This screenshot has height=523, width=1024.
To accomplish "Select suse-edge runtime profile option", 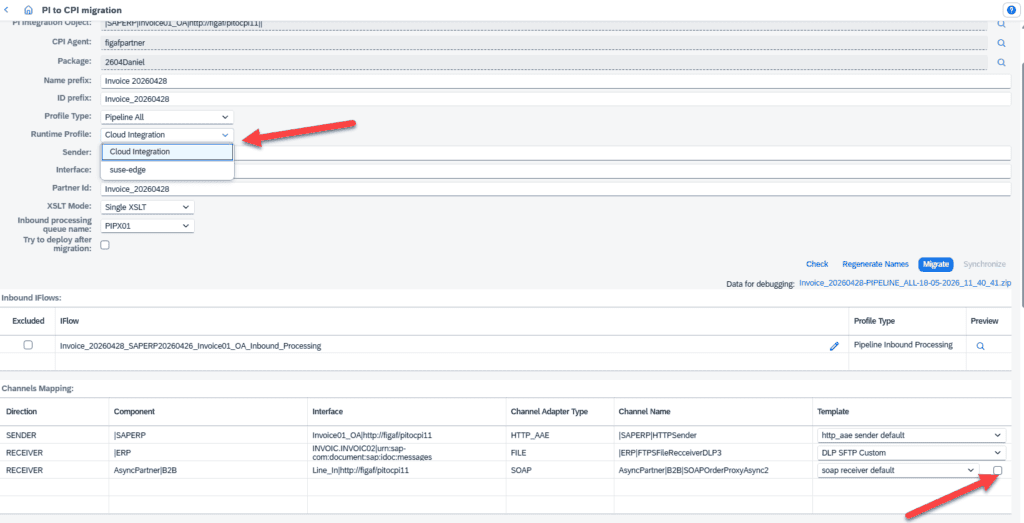I will tap(167, 170).
